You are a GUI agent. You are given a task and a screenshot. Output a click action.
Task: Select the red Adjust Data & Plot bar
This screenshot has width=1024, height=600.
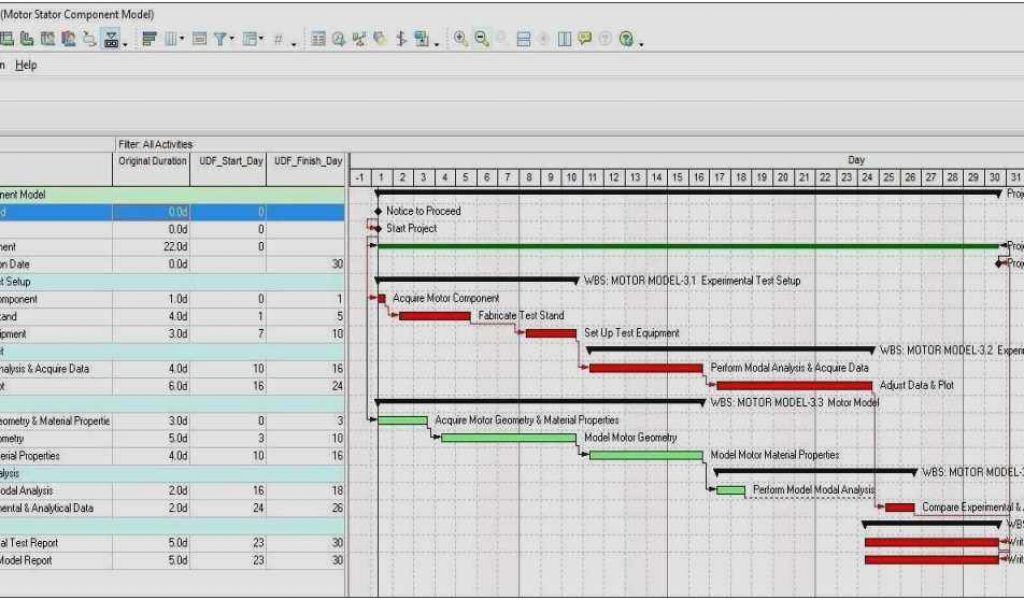coord(794,385)
